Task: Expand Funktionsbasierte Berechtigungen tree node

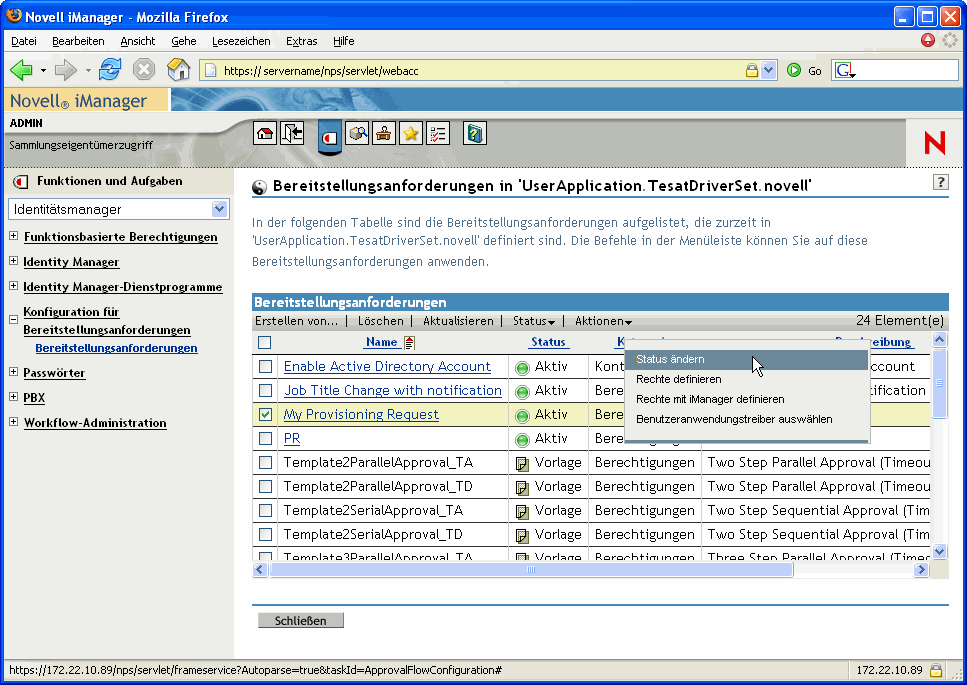Action: coord(14,236)
